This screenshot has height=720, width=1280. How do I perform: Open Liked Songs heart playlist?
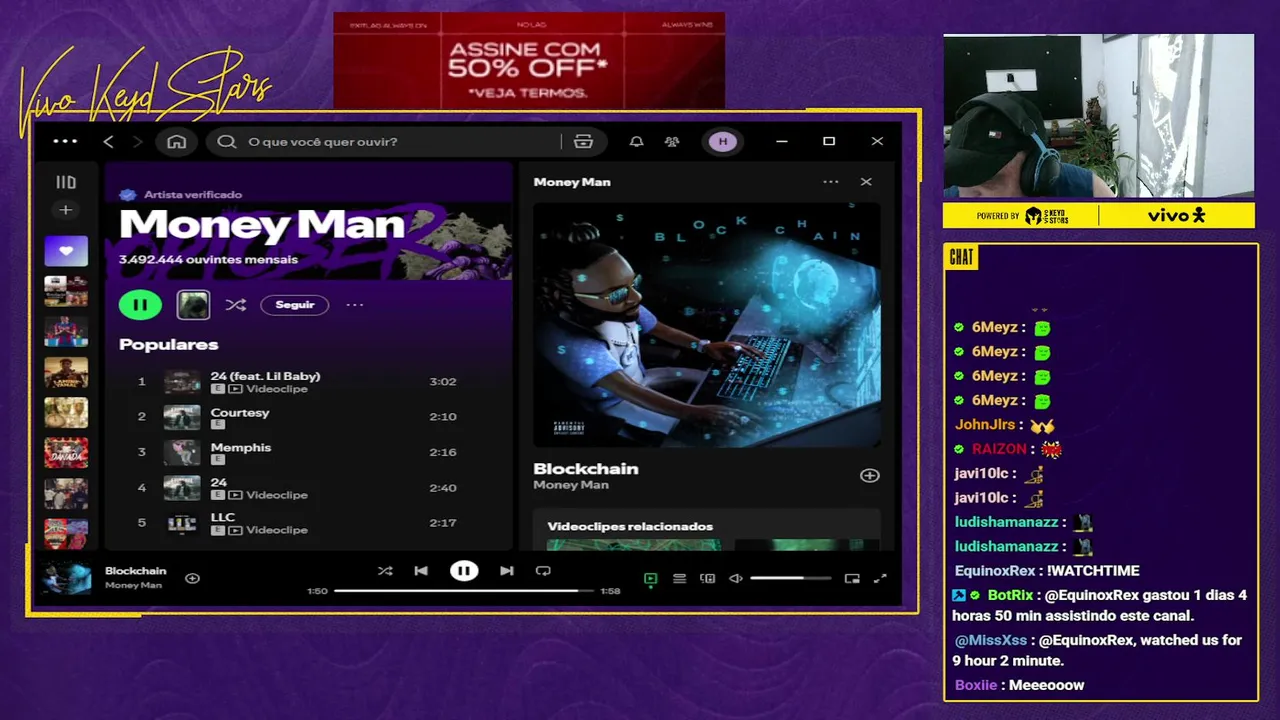[66, 251]
